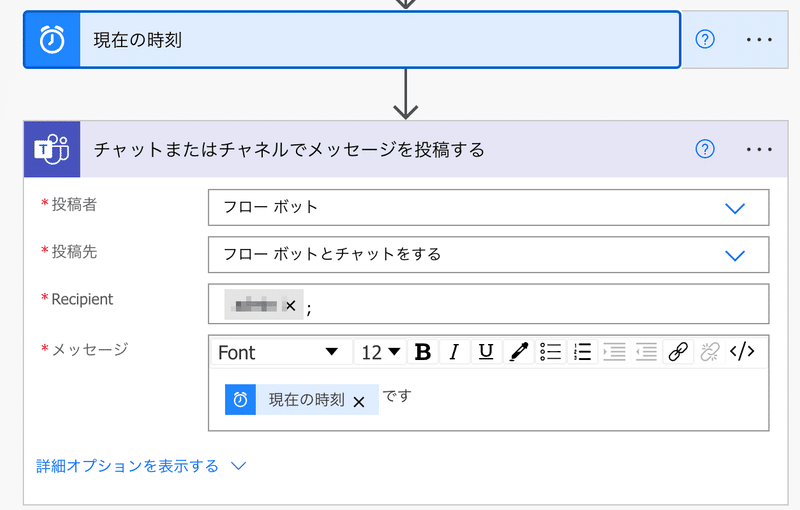Toggle underline formatting
The image size is (800, 510).
click(486, 352)
